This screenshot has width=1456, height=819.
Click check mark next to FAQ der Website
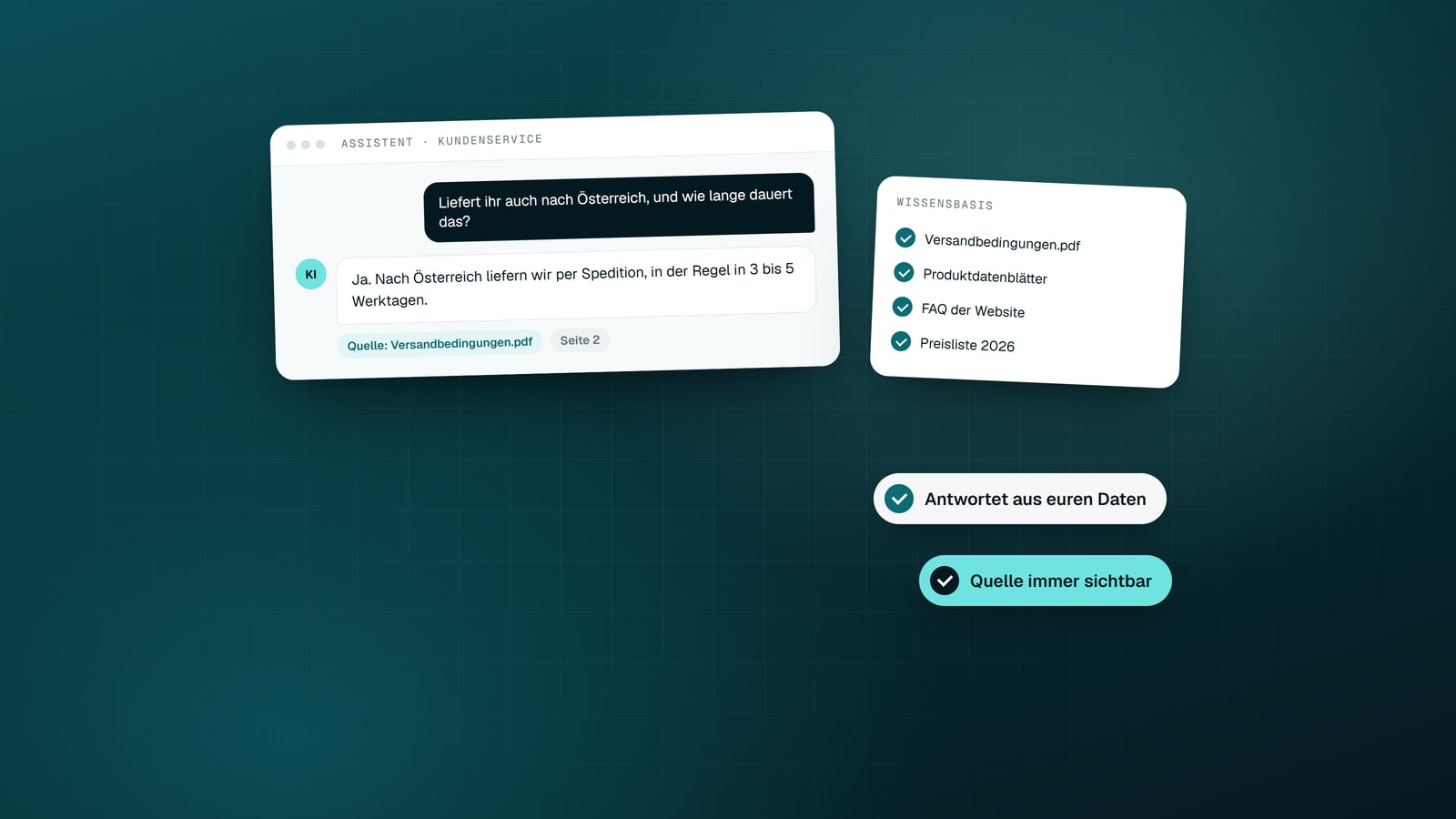coord(903,307)
